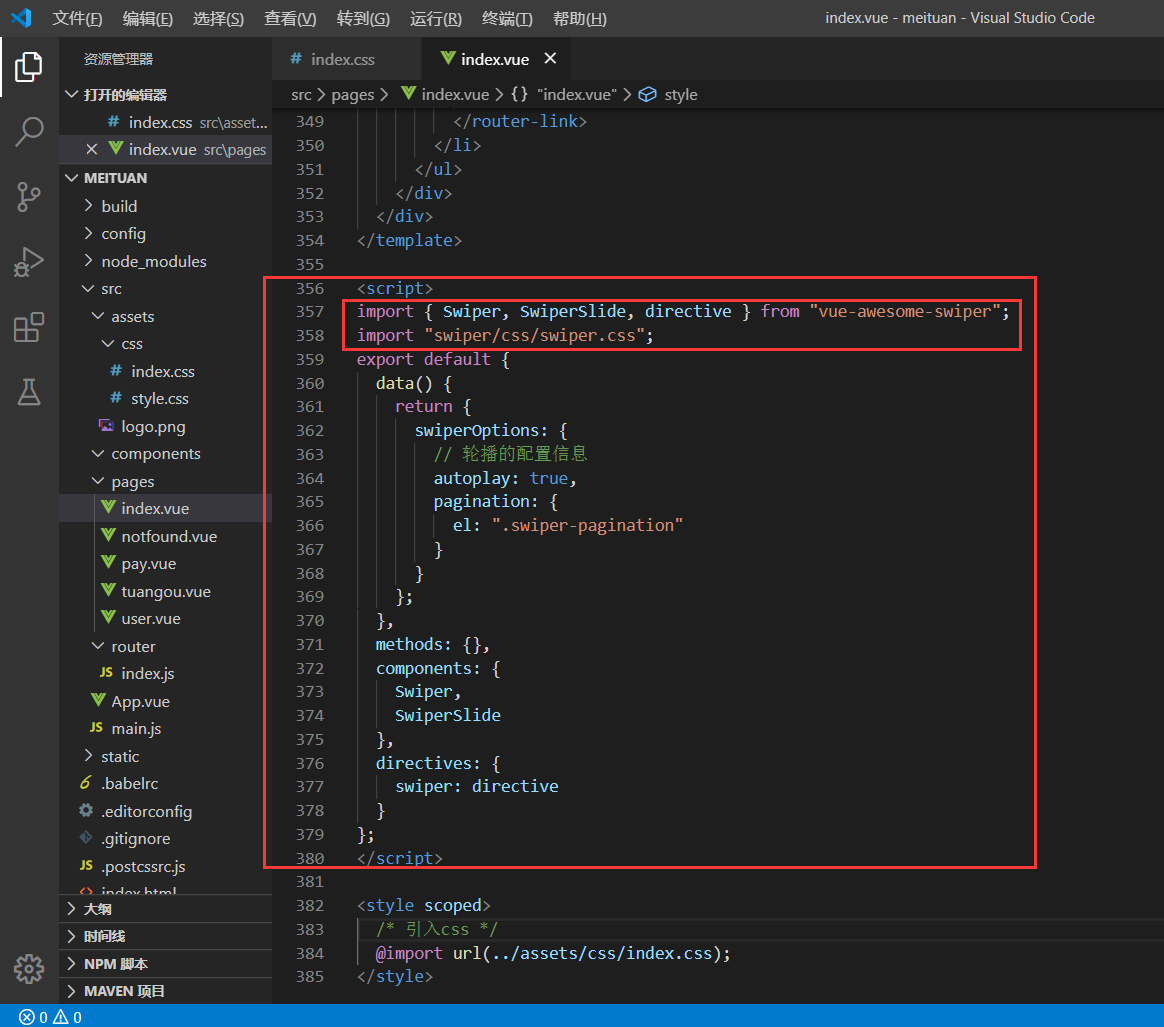Click the pages breadcrumb segment
Image resolution: width=1164 pixels, height=1027 pixels.
coord(353,94)
